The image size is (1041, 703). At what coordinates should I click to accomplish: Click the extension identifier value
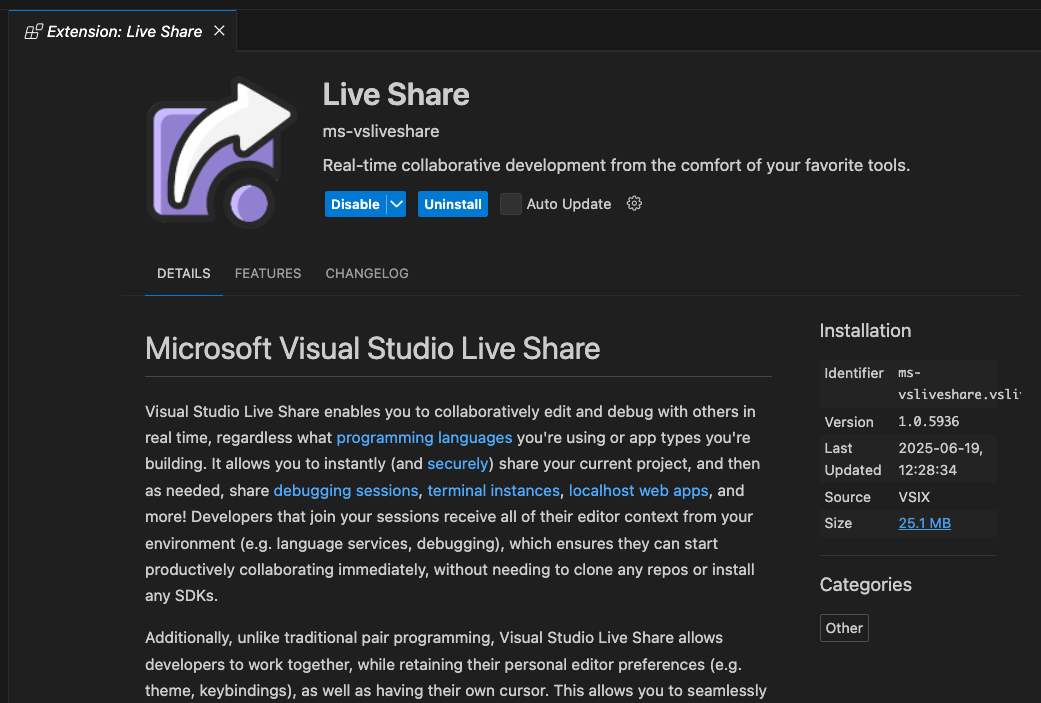click(x=959, y=384)
